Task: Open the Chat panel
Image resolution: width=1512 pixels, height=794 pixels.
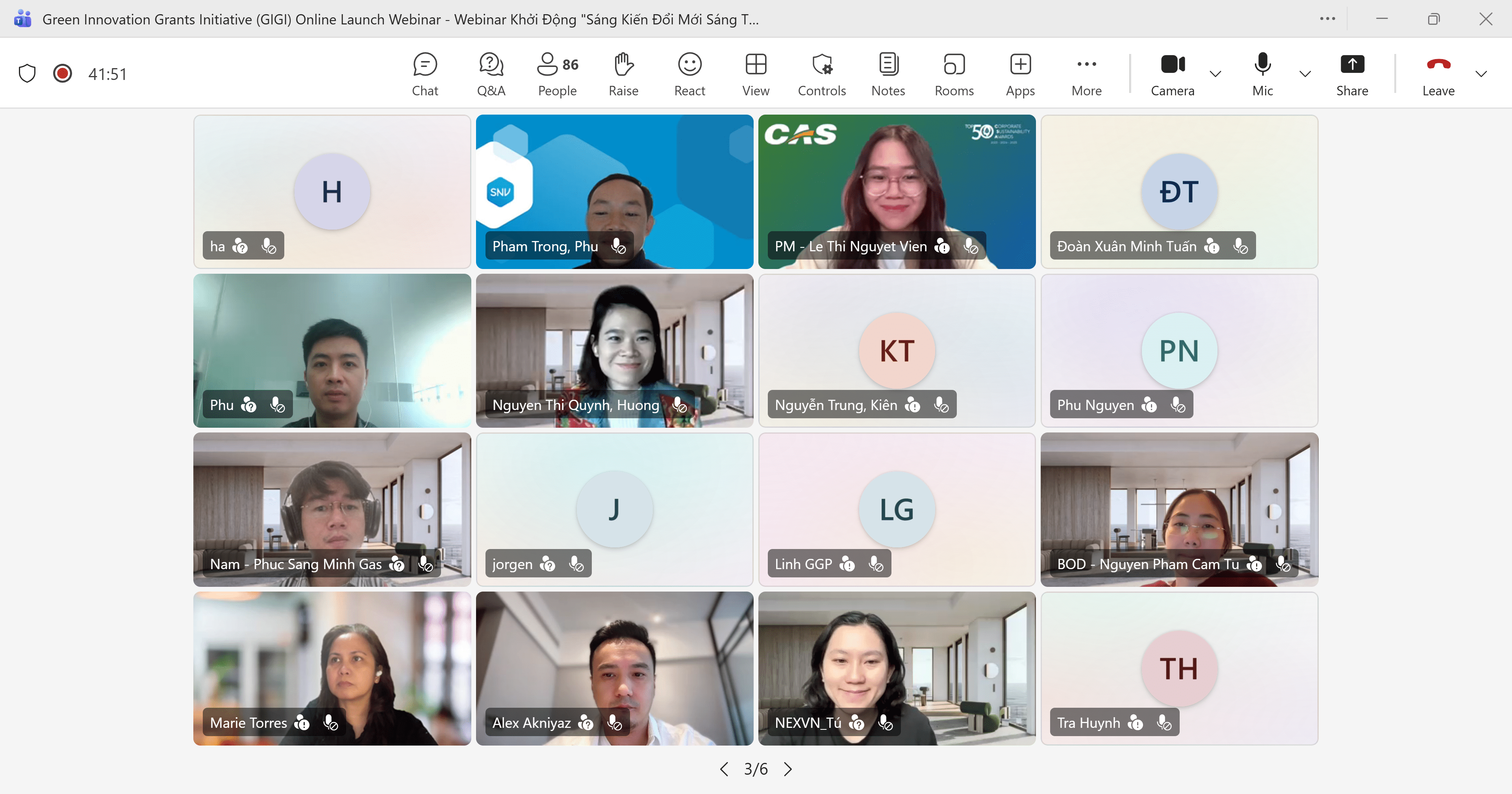Action: click(425, 74)
